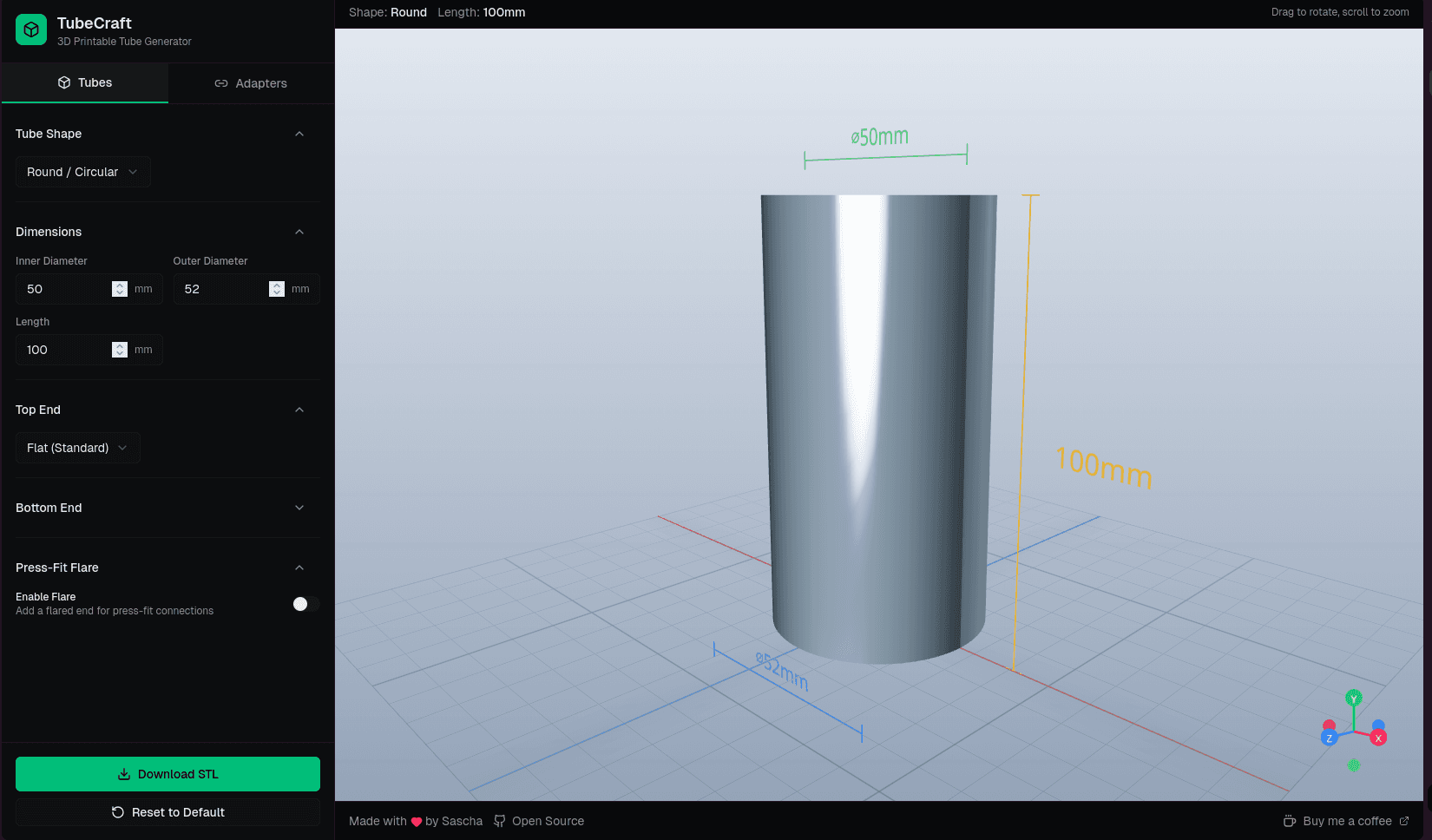Switch to the Adapters tab
Screen dimensions: 1432x840
tap(251, 83)
